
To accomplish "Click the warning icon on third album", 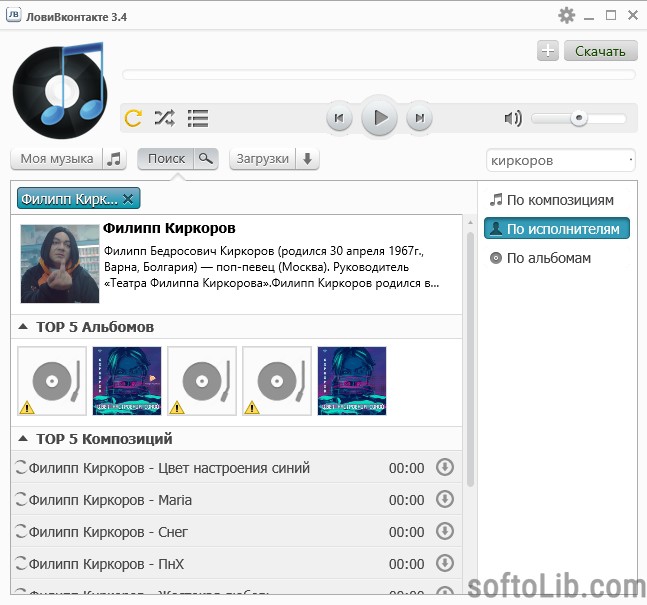I will tap(177, 408).
